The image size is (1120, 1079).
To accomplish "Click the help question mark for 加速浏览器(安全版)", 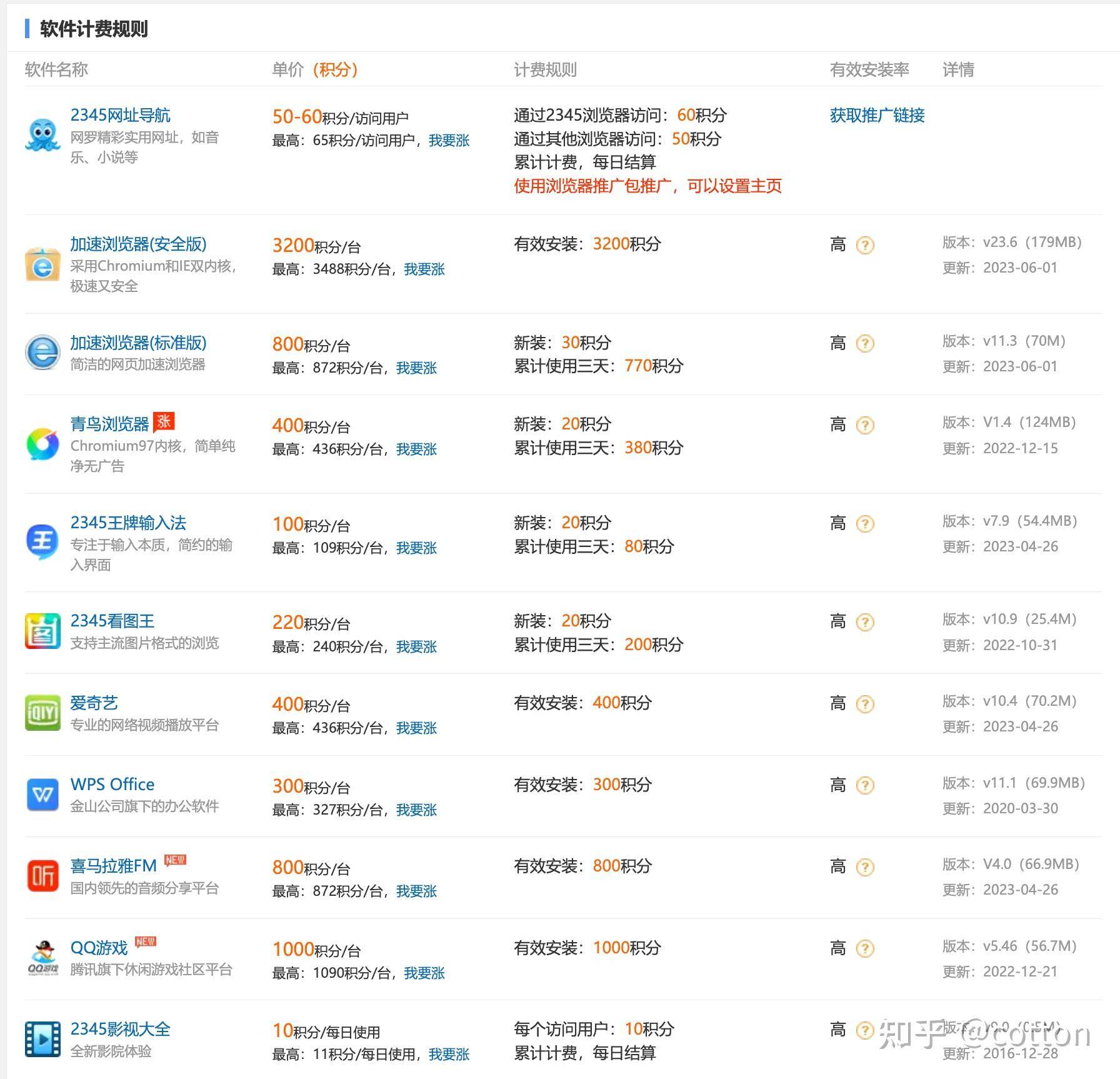I will tap(865, 245).
